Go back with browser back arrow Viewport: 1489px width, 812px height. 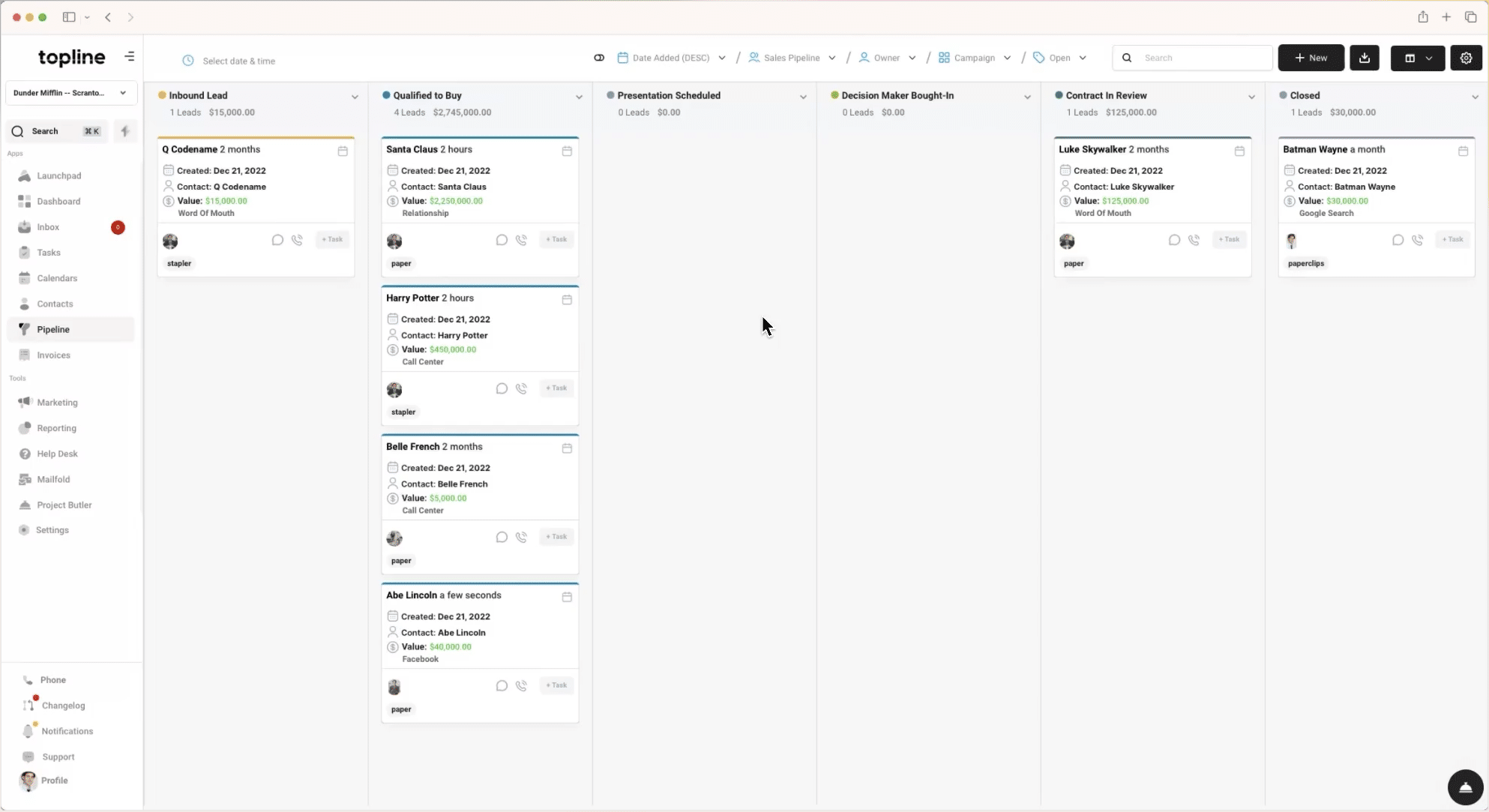click(x=108, y=16)
